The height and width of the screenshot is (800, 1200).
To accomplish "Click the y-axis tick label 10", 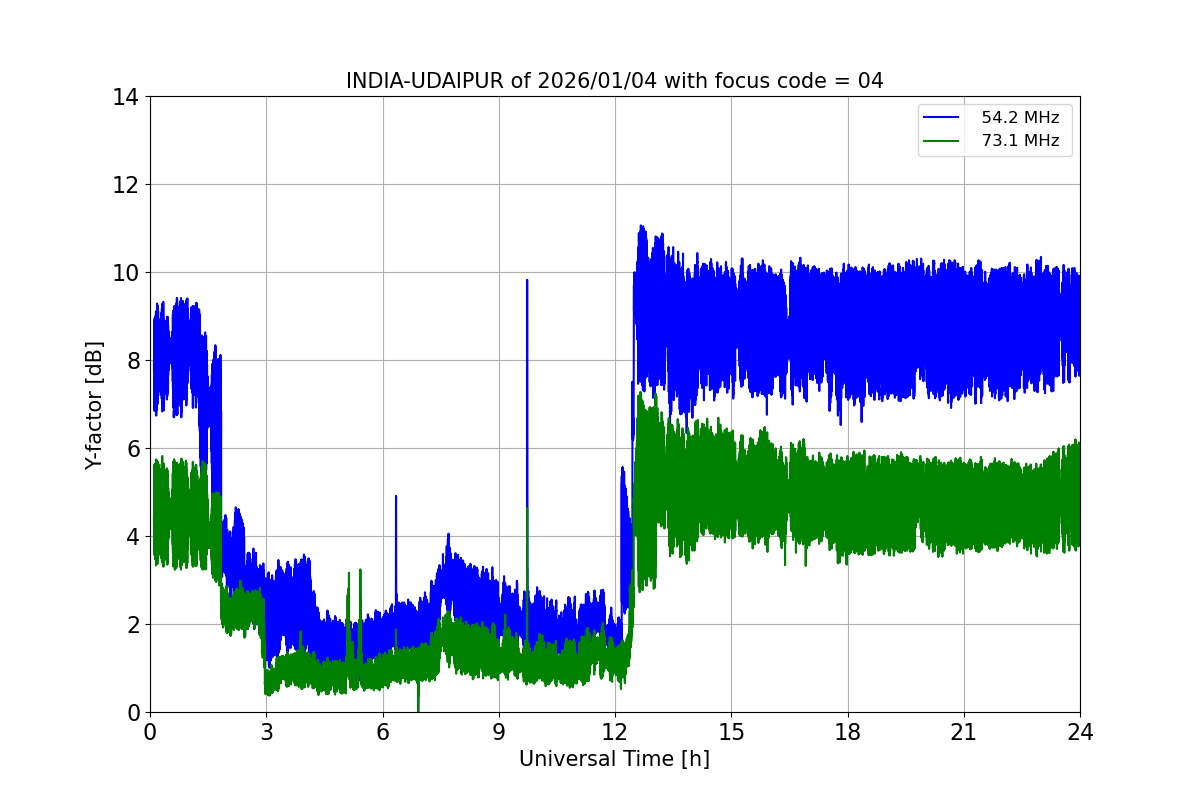I will (126, 273).
